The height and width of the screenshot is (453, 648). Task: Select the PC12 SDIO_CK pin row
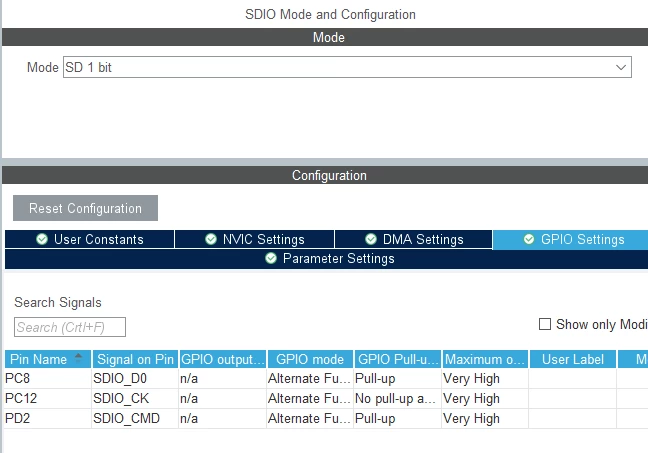[x=326, y=398]
